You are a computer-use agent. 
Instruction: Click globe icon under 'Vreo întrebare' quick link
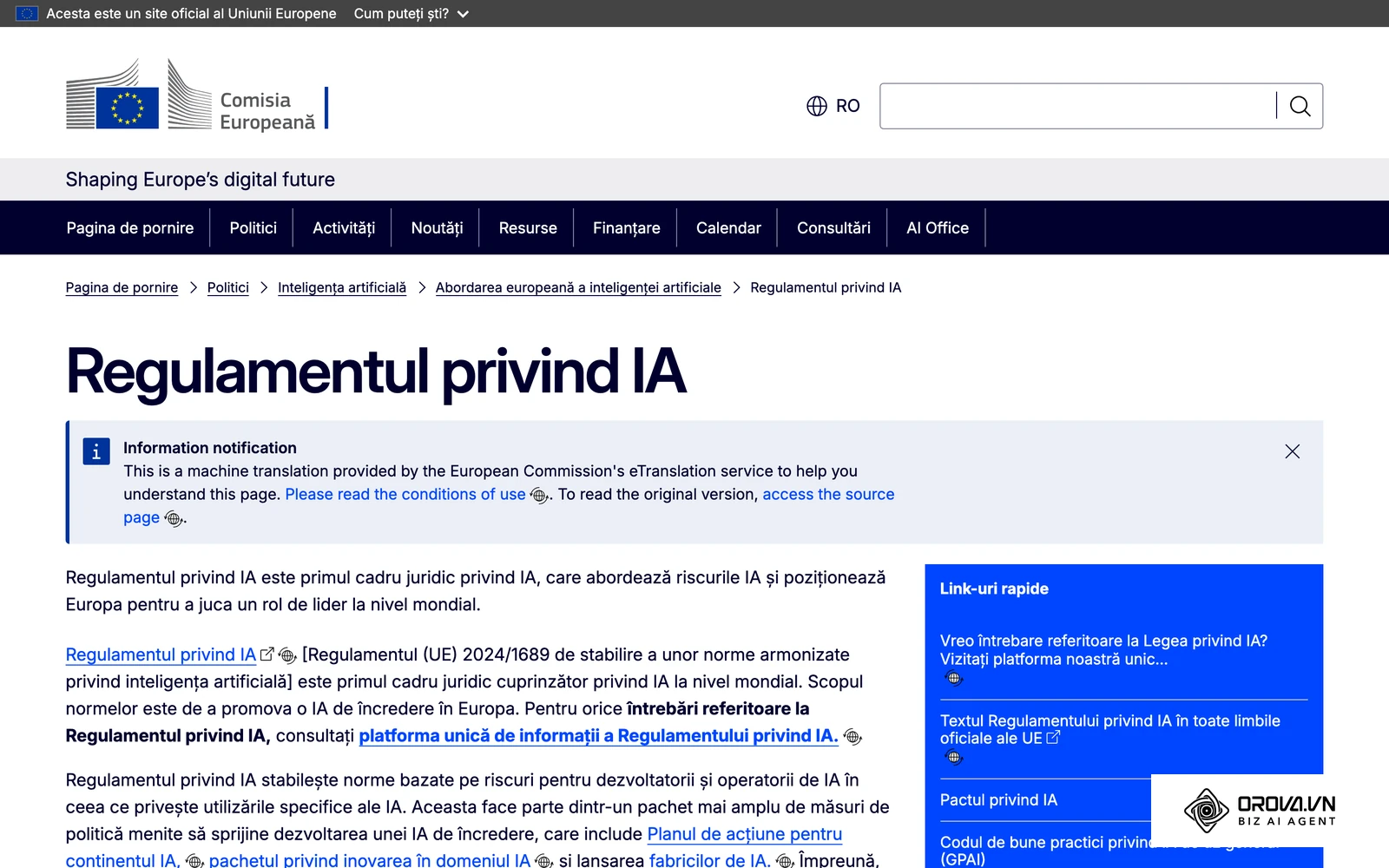click(954, 679)
